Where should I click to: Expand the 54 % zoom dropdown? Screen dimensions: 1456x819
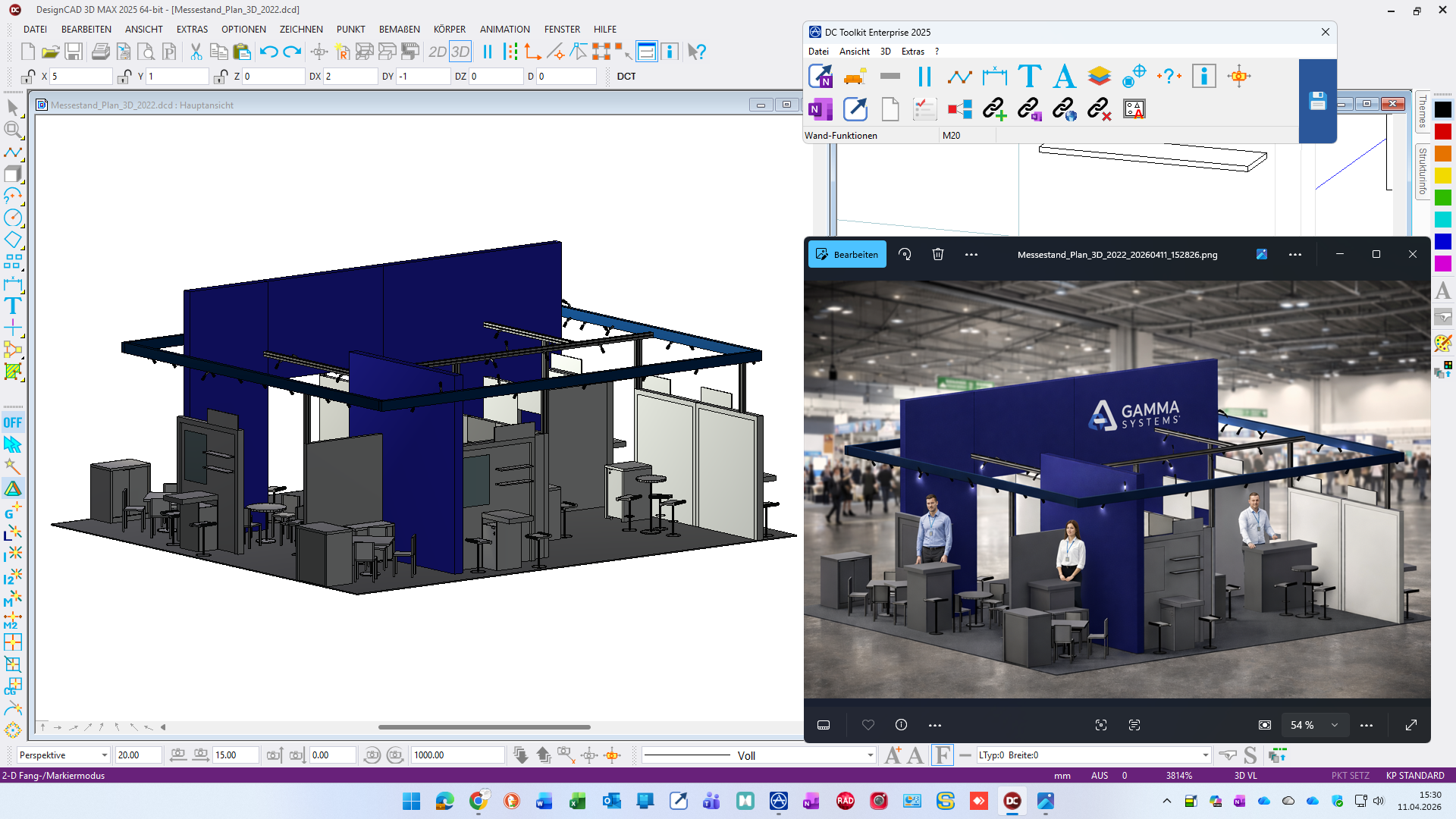[x=1334, y=725]
